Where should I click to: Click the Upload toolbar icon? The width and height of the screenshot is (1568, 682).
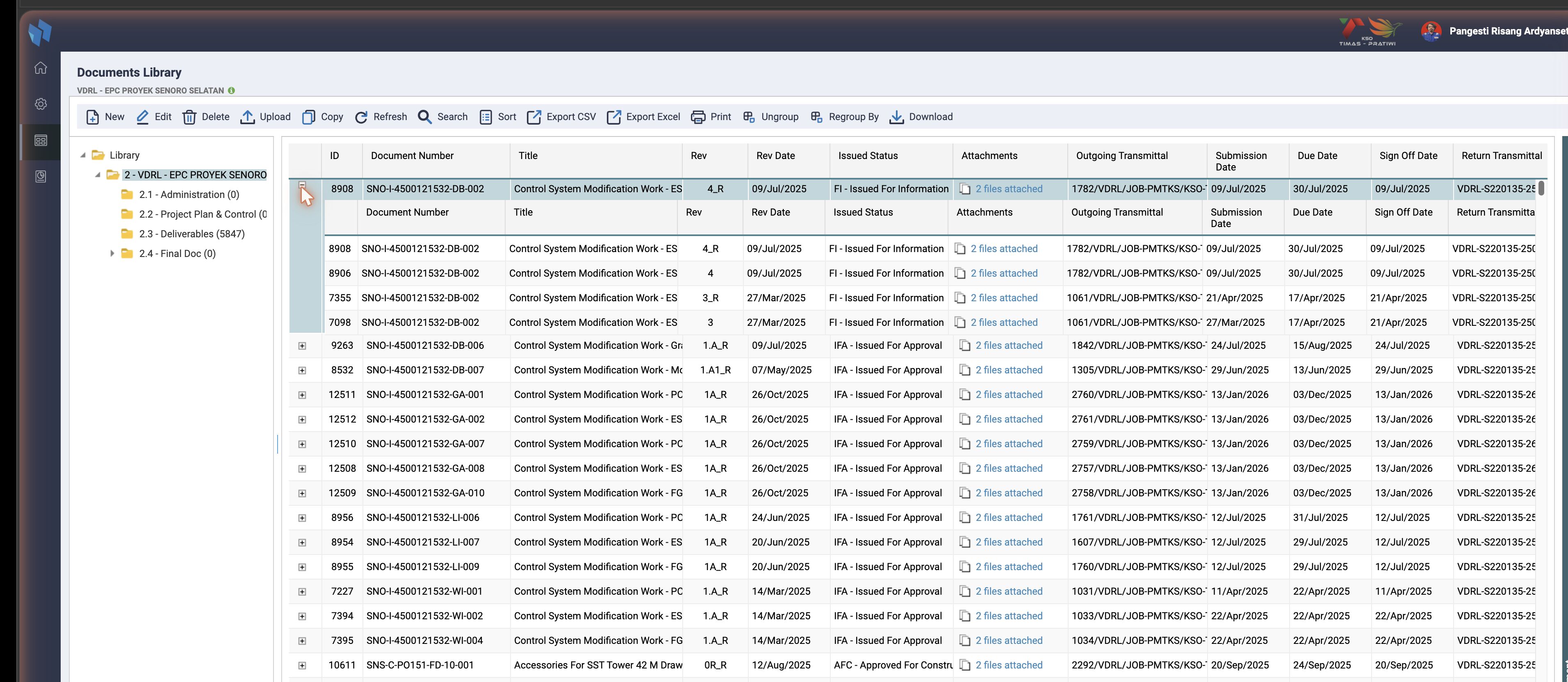pos(247,117)
